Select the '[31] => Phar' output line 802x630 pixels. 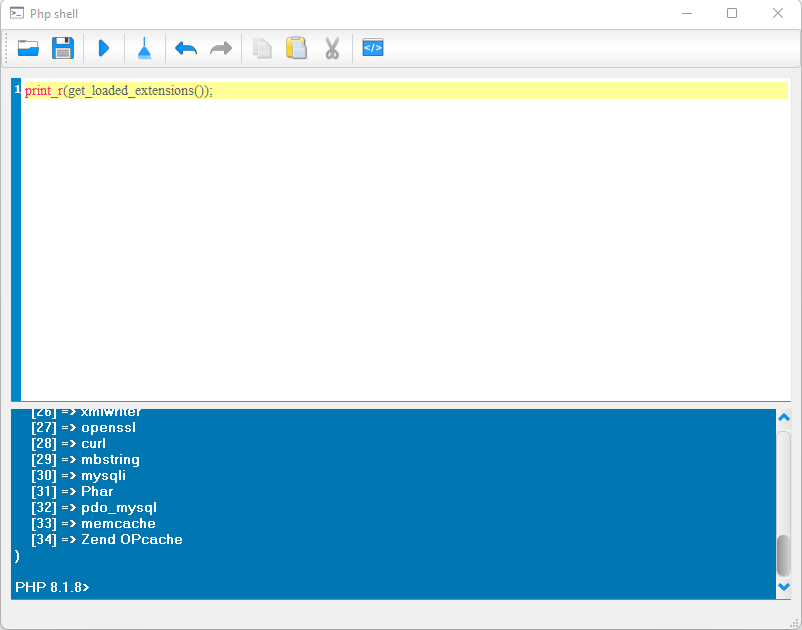tap(72, 491)
